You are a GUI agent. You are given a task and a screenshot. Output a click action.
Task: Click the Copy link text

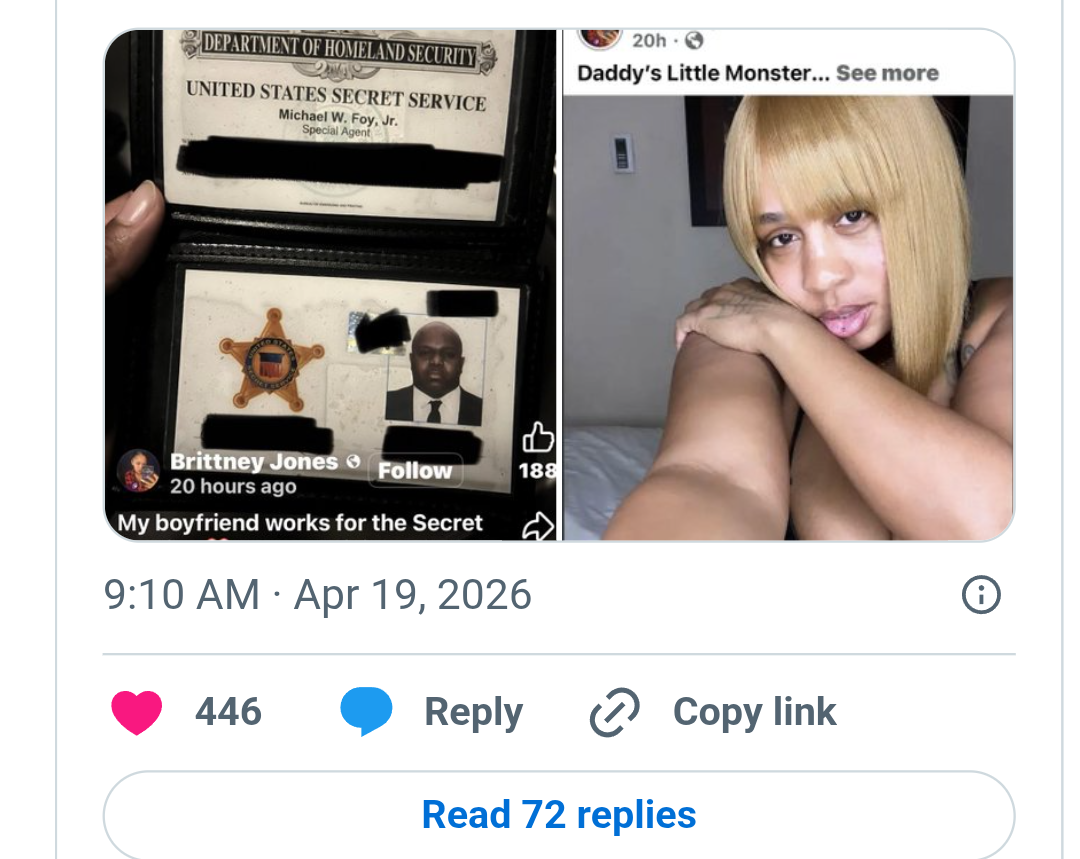click(x=754, y=712)
